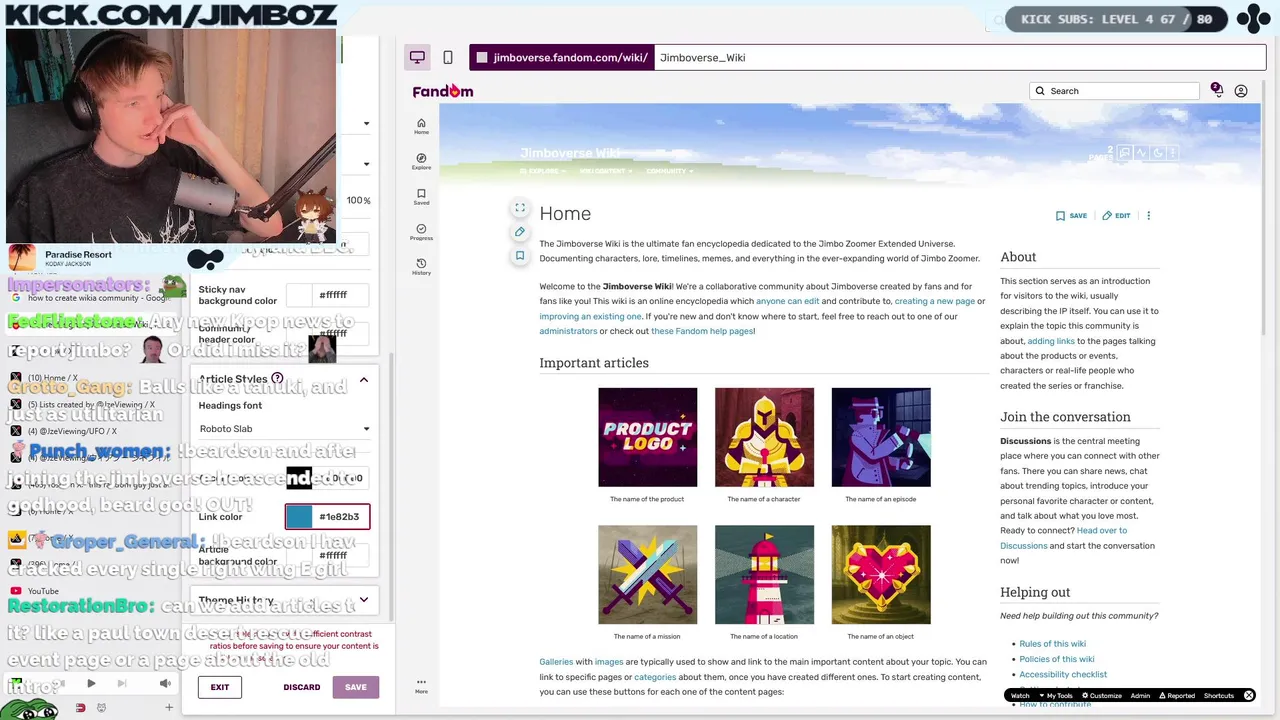Viewport: 1280px width, 720px height.
Task: Follow the 'creating a new page' link
Action: (x=934, y=301)
